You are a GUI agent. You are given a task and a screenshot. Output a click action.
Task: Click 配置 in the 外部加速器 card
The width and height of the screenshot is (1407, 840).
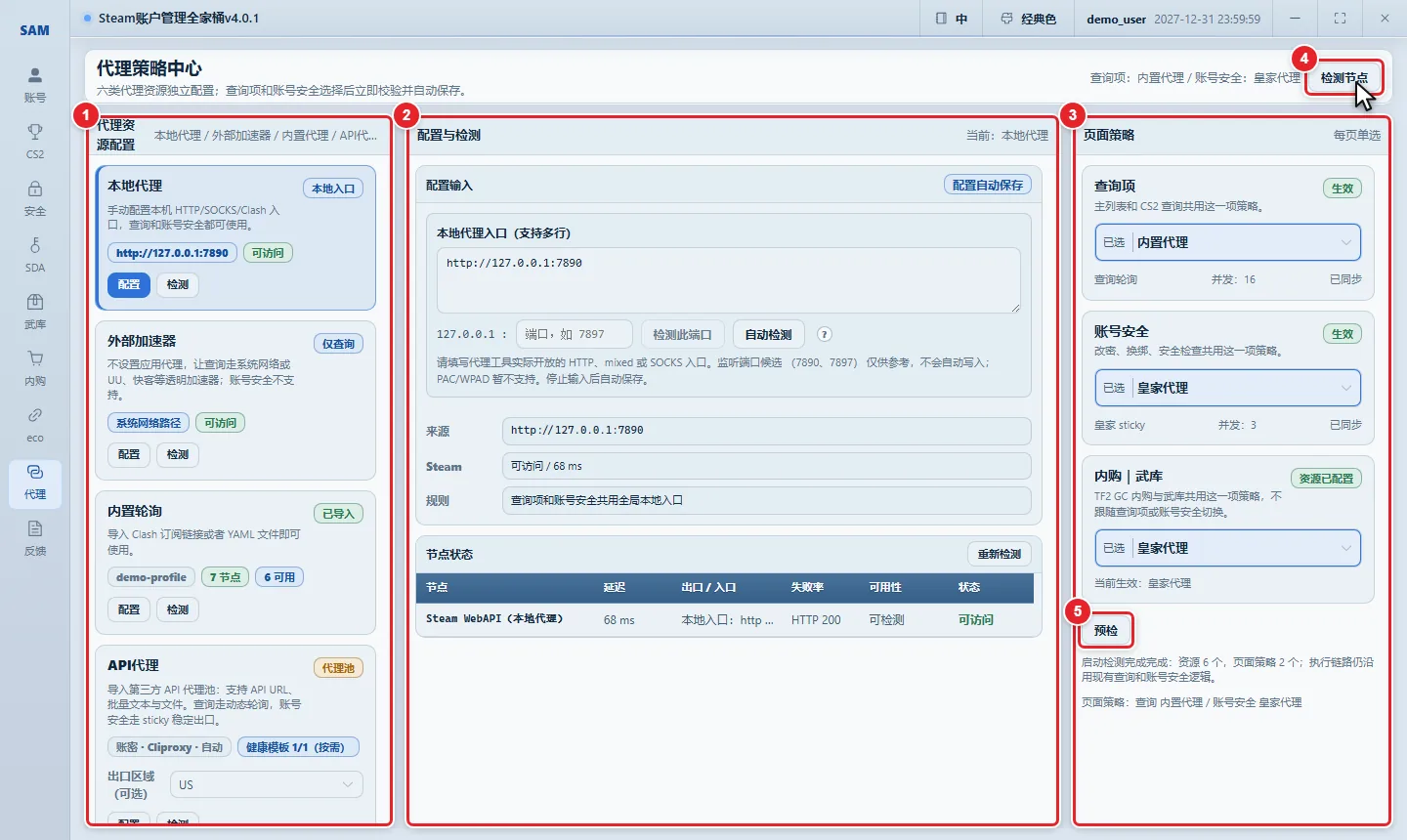(x=129, y=454)
